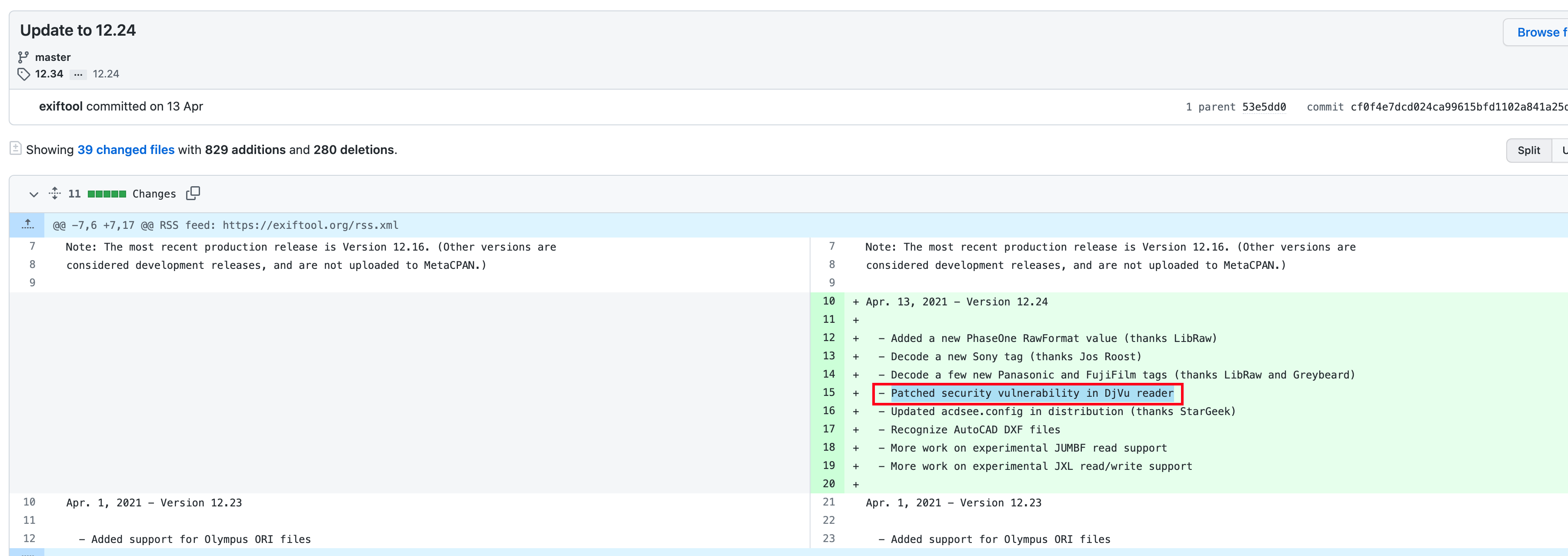Click the tag icon next to 12.34
Viewport: 1568px width, 556px height.
coord(23,74)
